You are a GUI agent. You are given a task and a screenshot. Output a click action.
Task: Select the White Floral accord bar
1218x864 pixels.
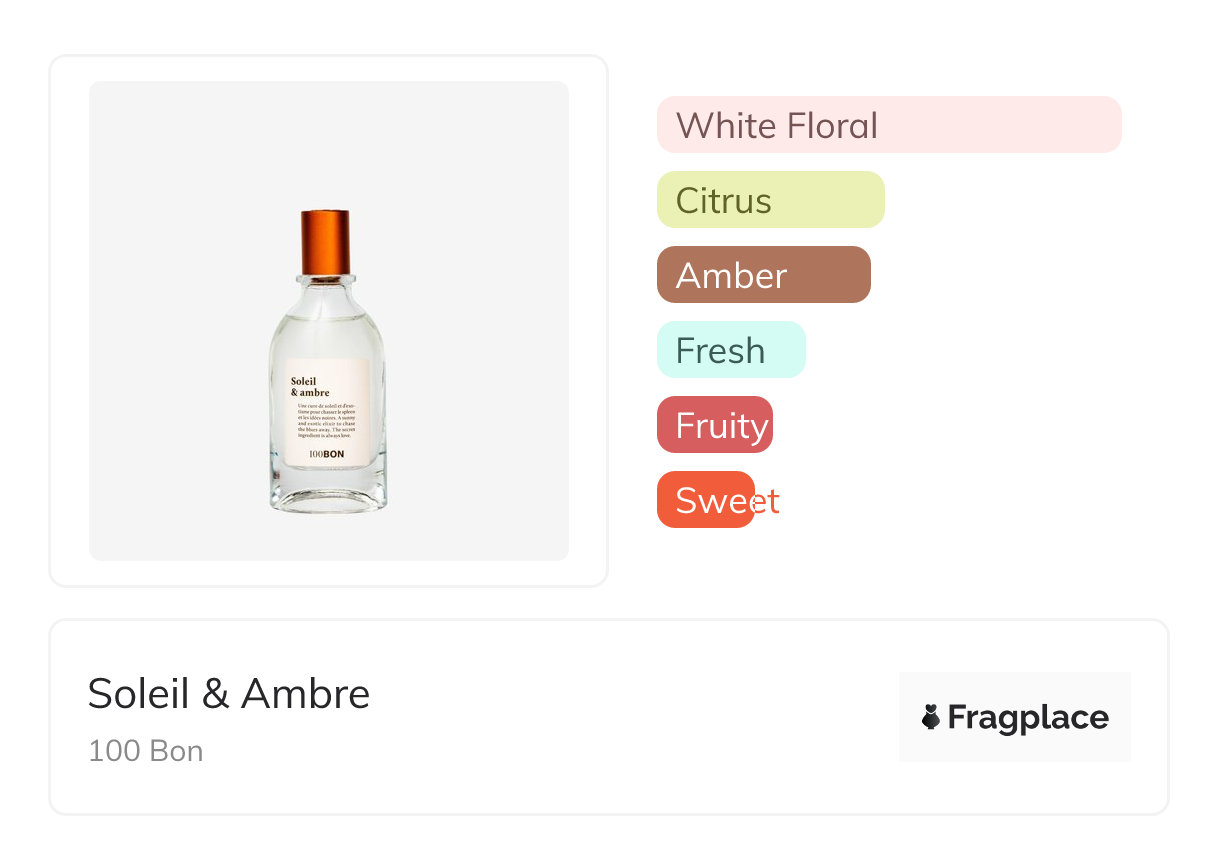pyautogui.click(x=888, y=125)
